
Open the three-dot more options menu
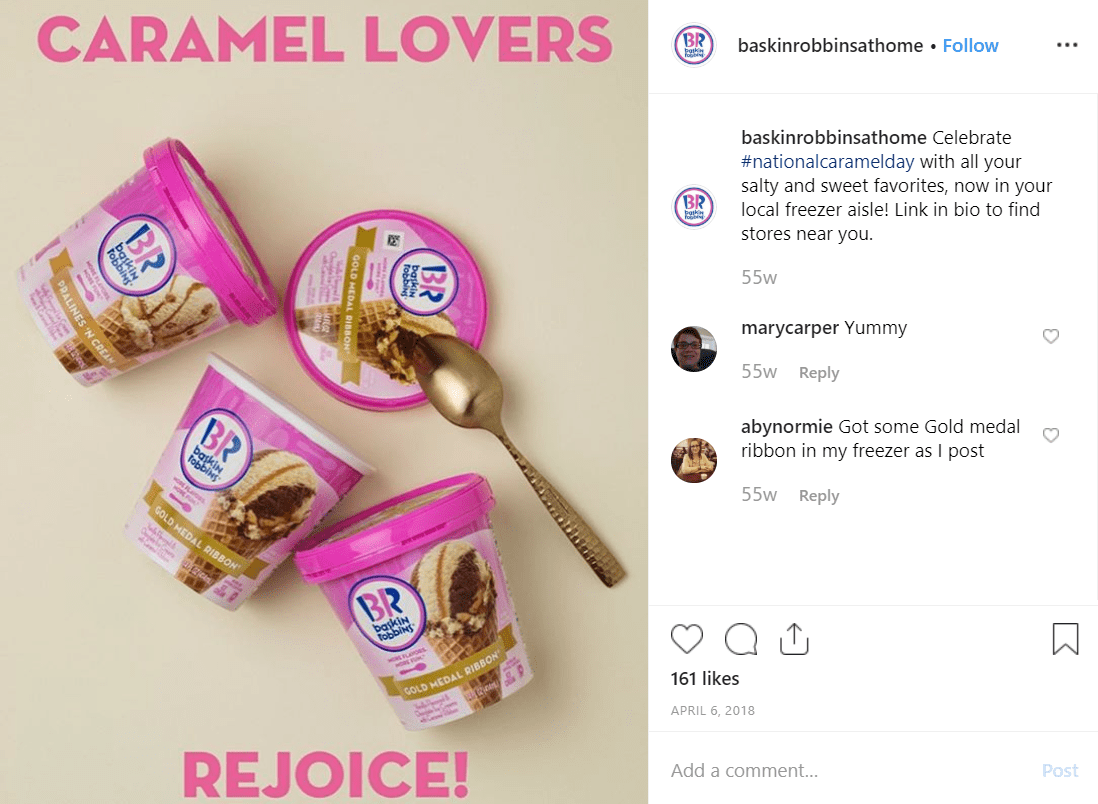pos(1066,46)
